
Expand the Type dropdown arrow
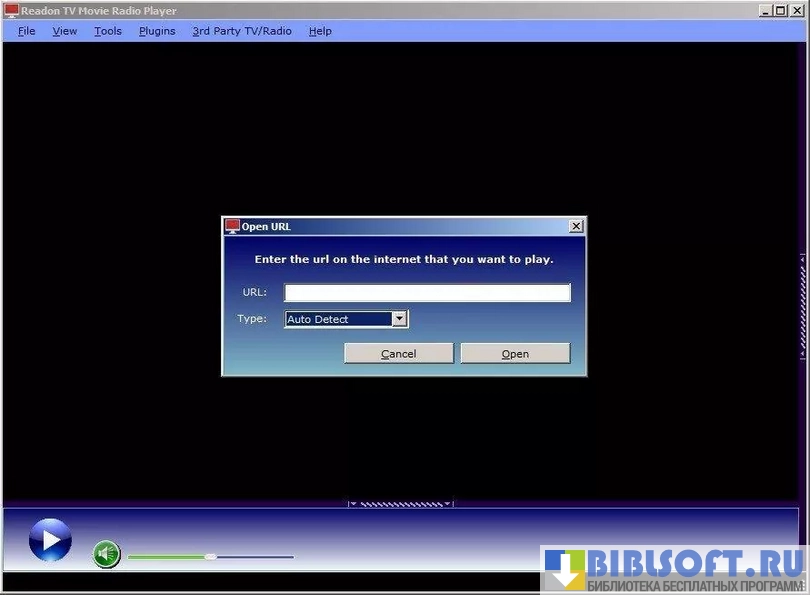399,319
